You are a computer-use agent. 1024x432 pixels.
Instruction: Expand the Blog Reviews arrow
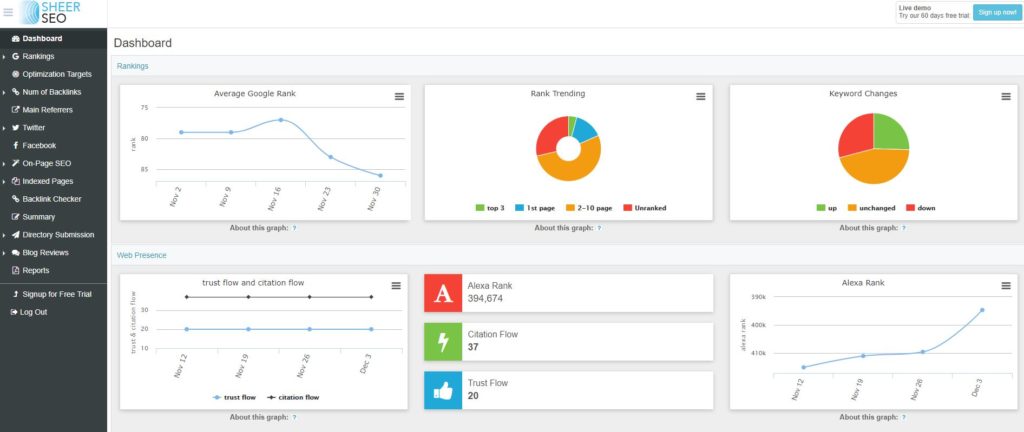[4, 253]
